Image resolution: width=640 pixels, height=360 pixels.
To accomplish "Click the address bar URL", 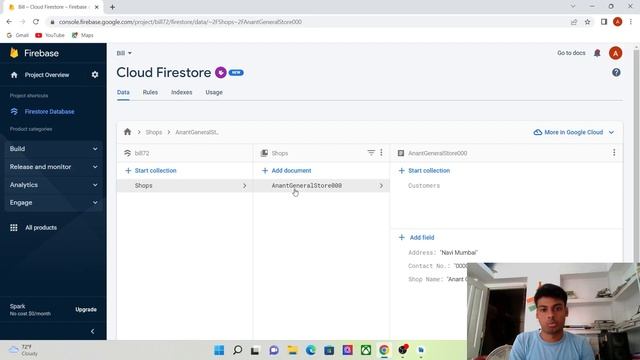I will tap(180, 22).
